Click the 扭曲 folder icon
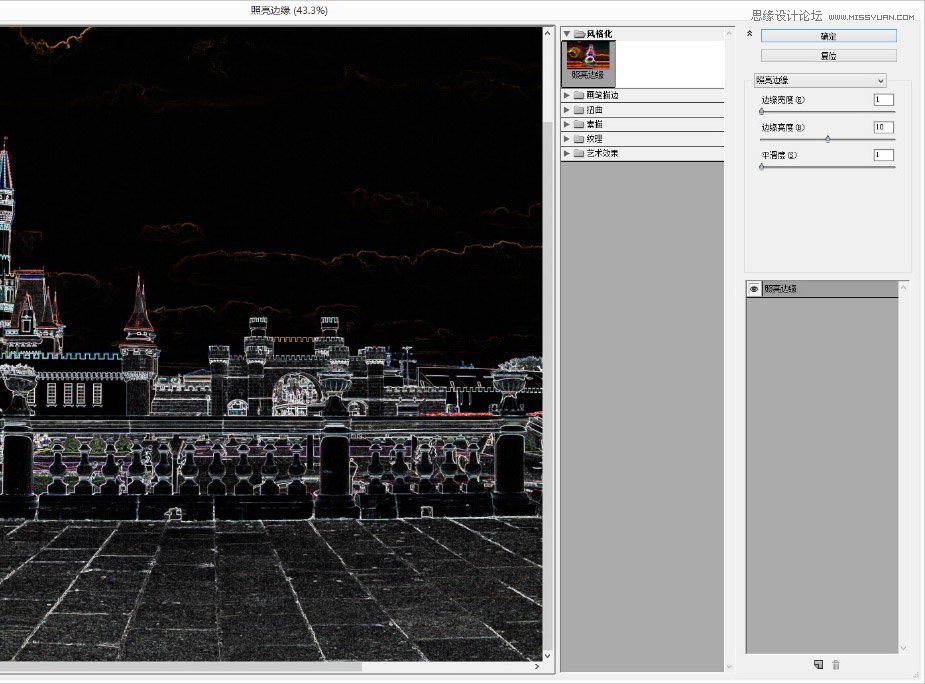This screenshot has height=684, width=925. pyautogui.click(x=579, y=110)
